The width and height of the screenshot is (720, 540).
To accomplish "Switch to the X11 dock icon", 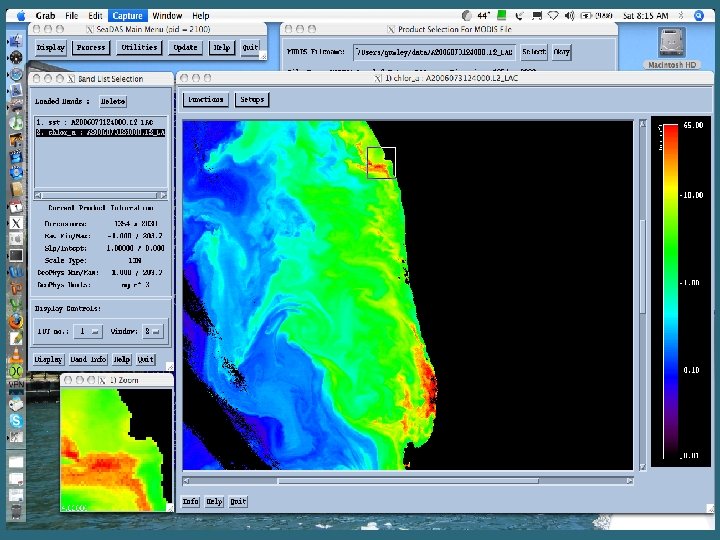I will 16,223.
